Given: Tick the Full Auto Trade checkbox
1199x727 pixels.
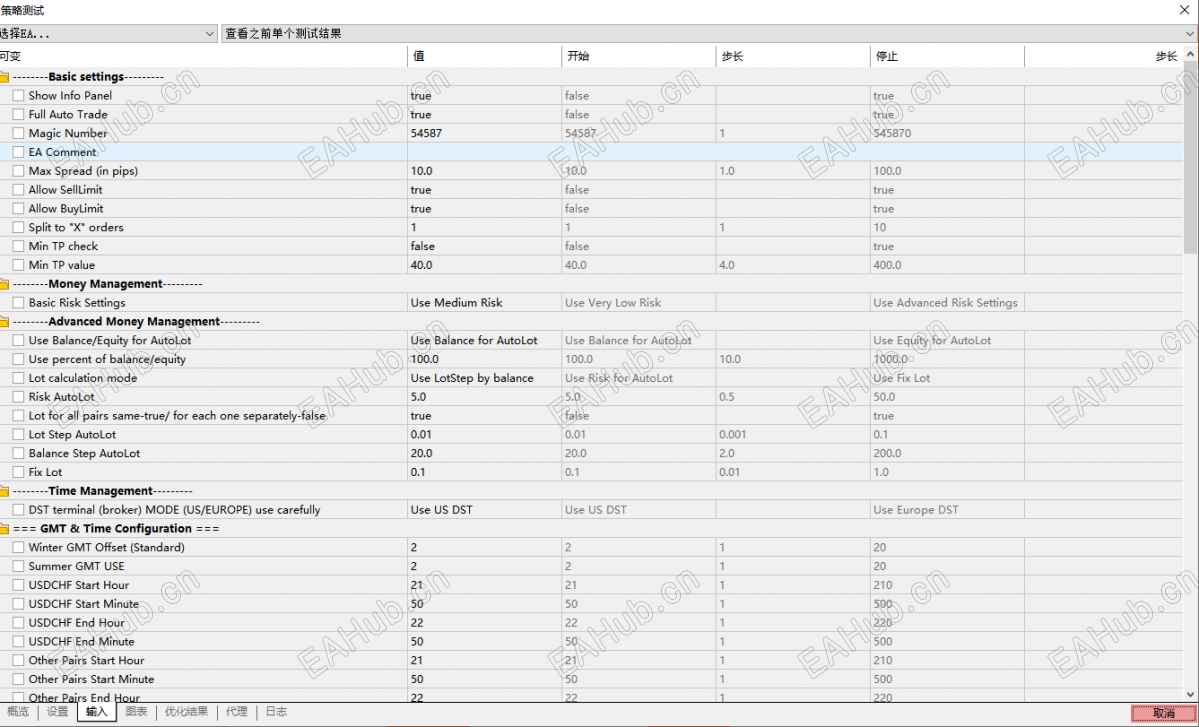Looking at the screenshot, I should click(18, 115).
